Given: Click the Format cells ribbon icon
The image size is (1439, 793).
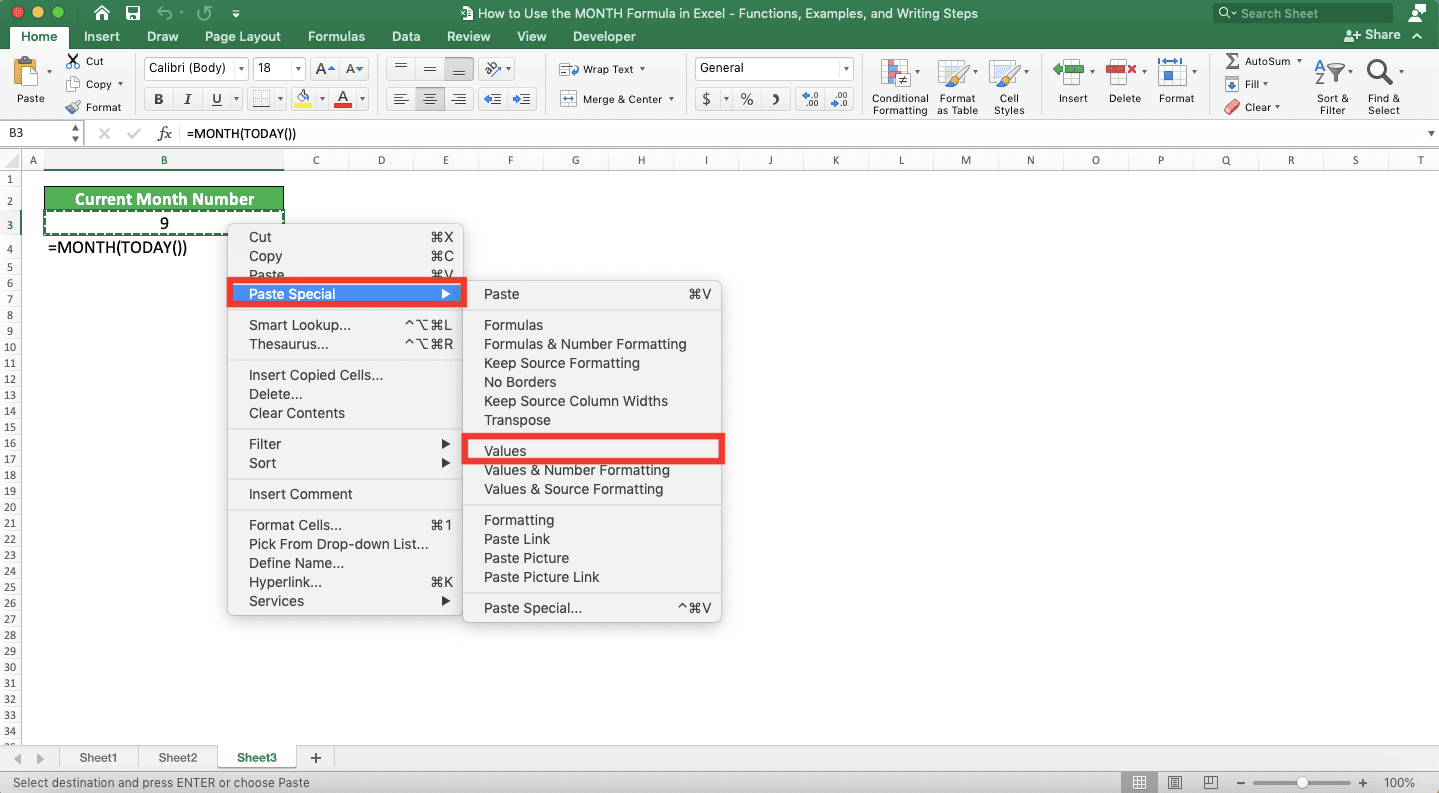Looking at the screenshot, I should click(1172, 73).
